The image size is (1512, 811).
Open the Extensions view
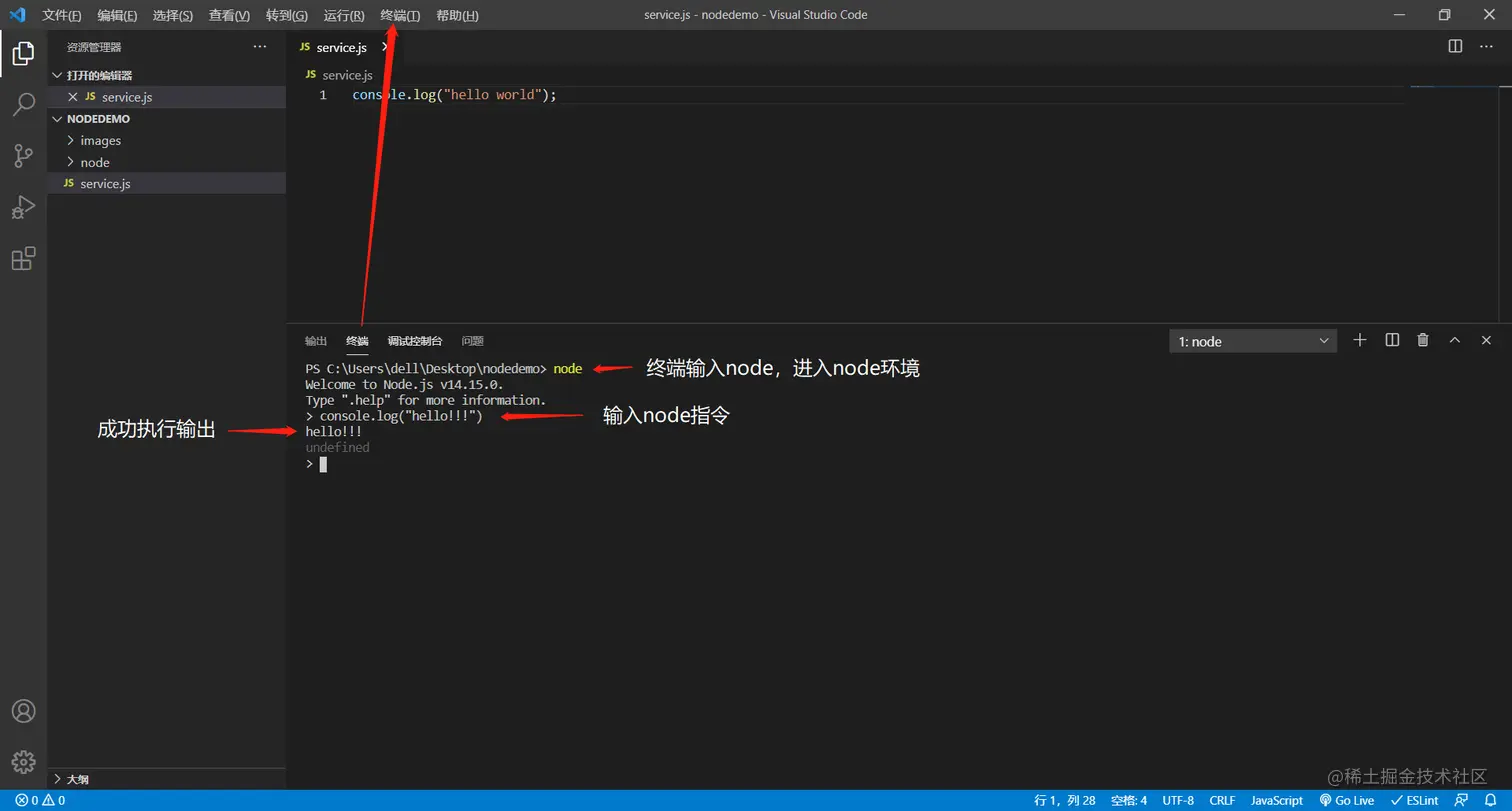tap(23, 259)
